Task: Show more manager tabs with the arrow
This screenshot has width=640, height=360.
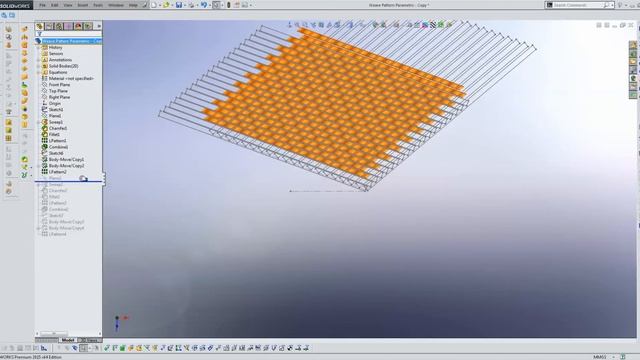Action: click(99, 26)
